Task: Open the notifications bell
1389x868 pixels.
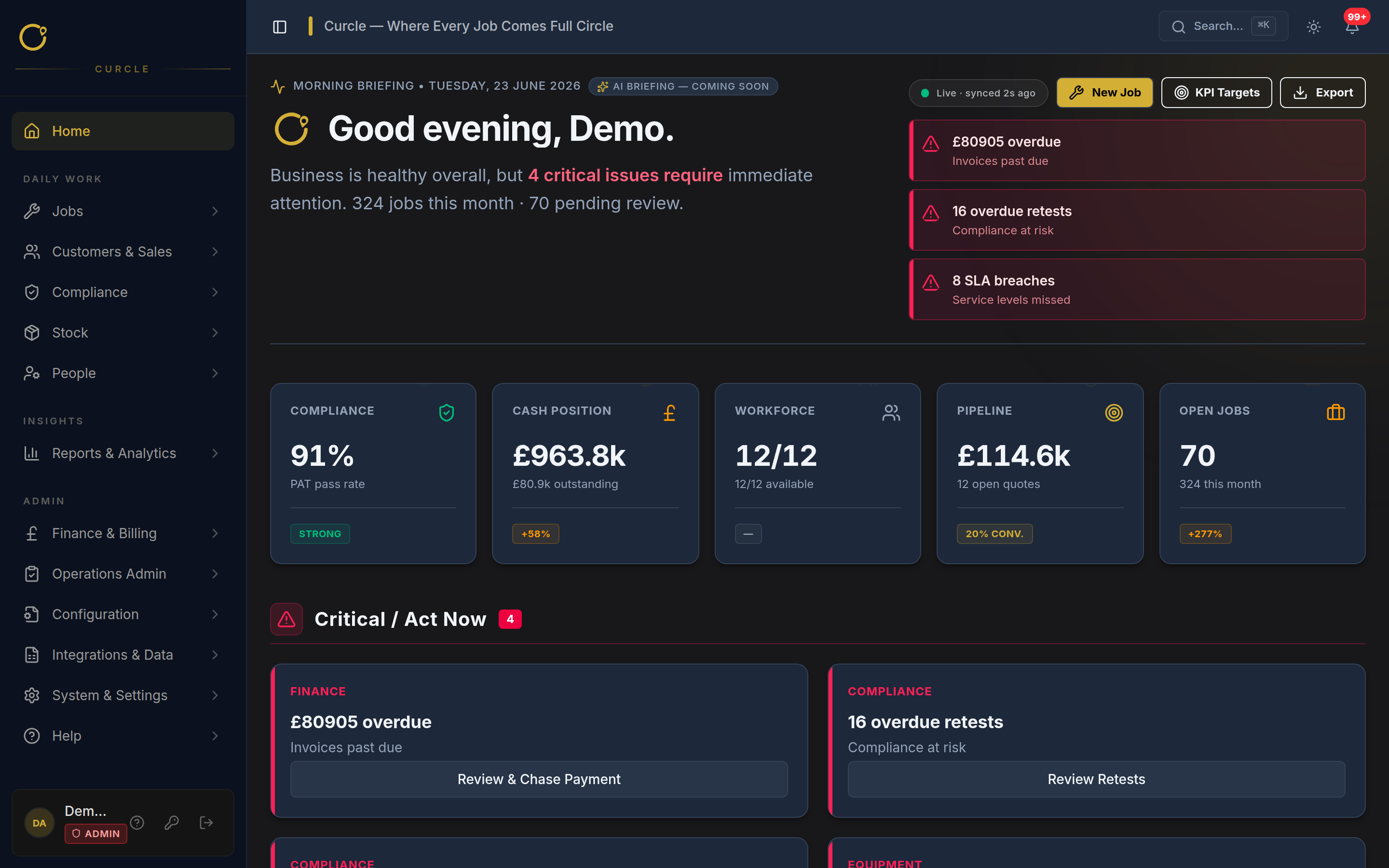Action: [x=1352, y=27]
